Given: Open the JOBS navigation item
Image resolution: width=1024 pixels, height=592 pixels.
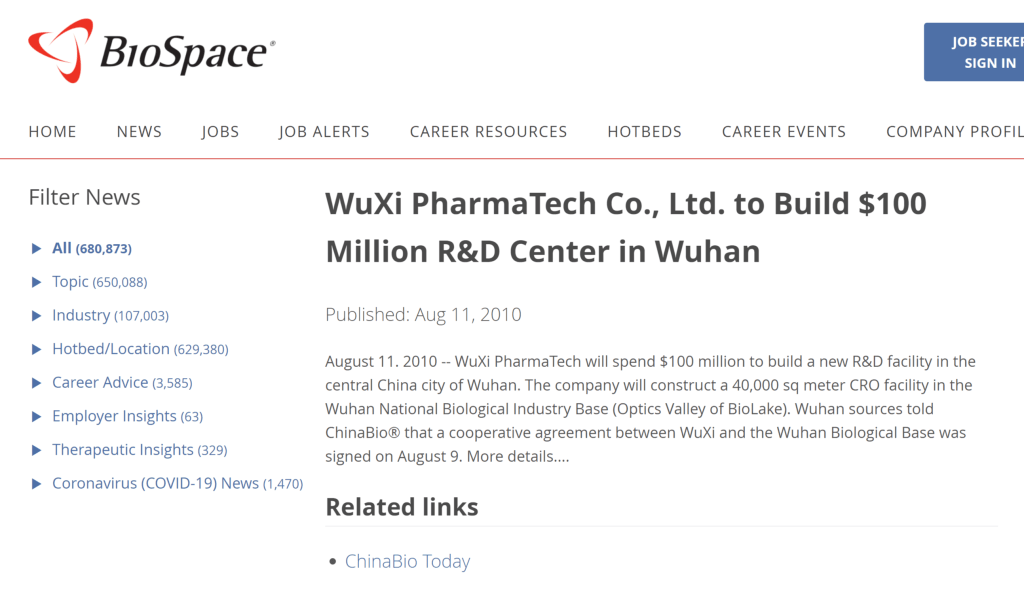Looking at the screenshot, I should (220, 132).
